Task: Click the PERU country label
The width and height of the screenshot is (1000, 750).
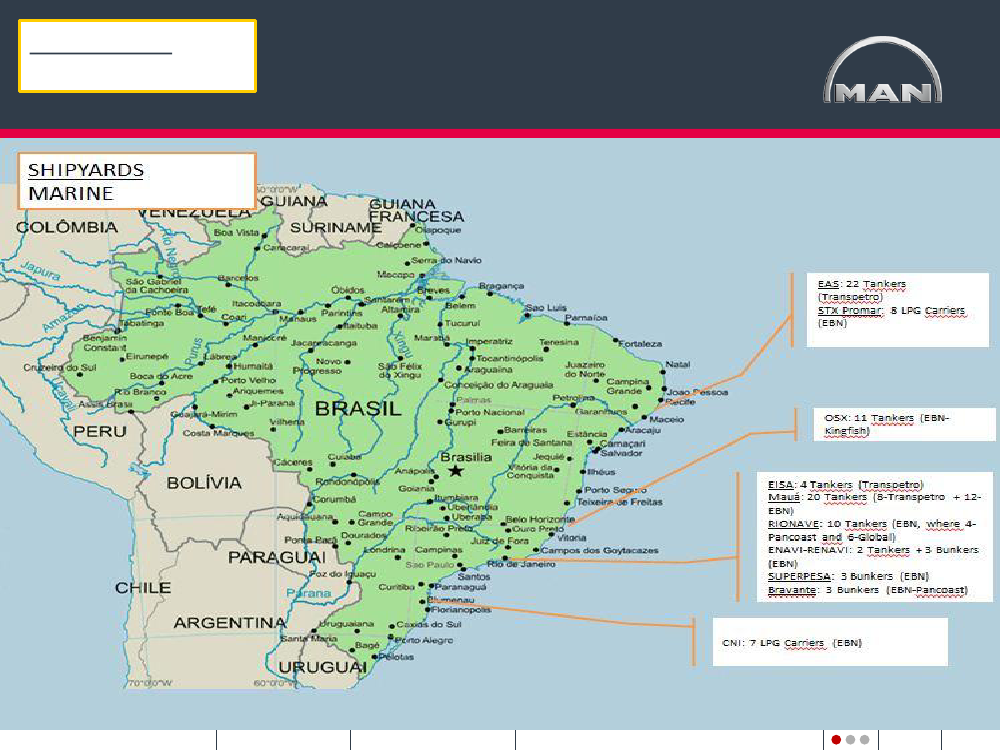Action: 99,431
